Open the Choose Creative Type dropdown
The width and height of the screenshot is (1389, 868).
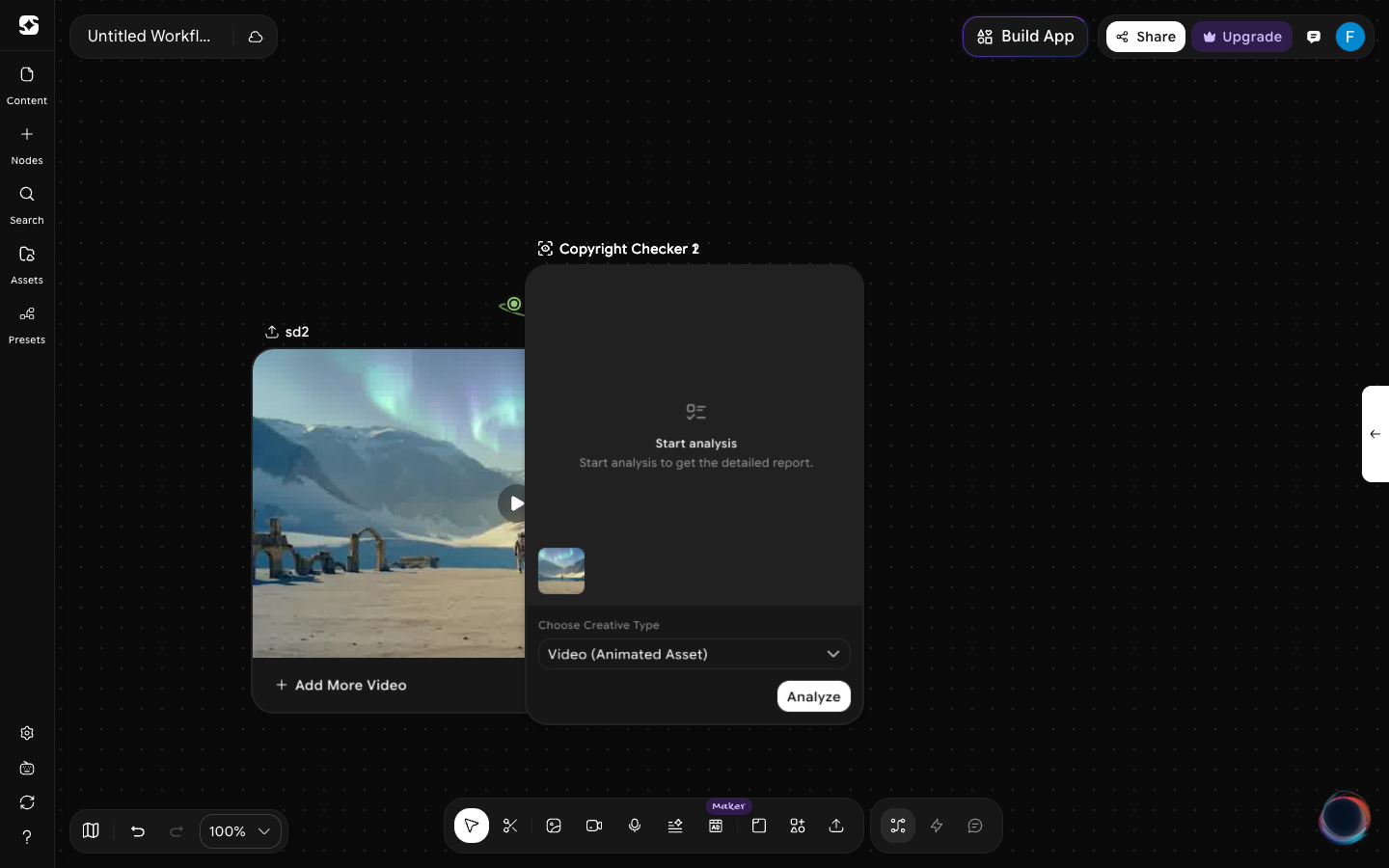tap(694, 654)
